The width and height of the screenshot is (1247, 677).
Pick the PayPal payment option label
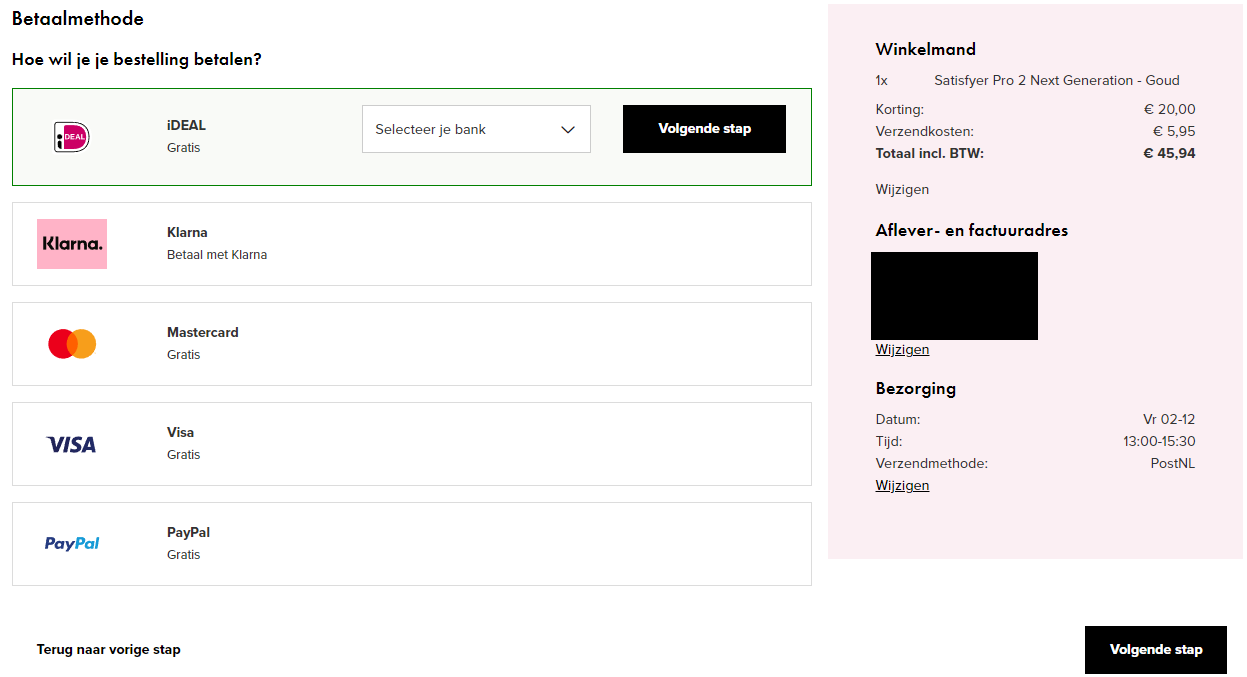[188, 533]
